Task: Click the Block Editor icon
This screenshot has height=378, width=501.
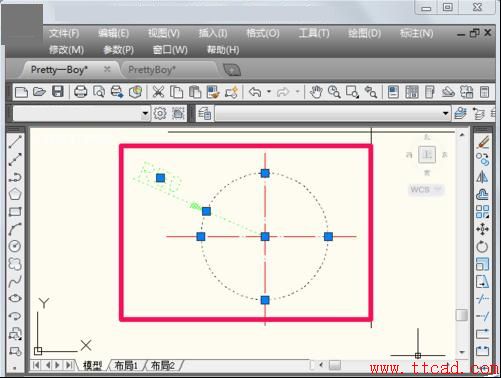Action: pyautogui.click(x=232, y=92)
